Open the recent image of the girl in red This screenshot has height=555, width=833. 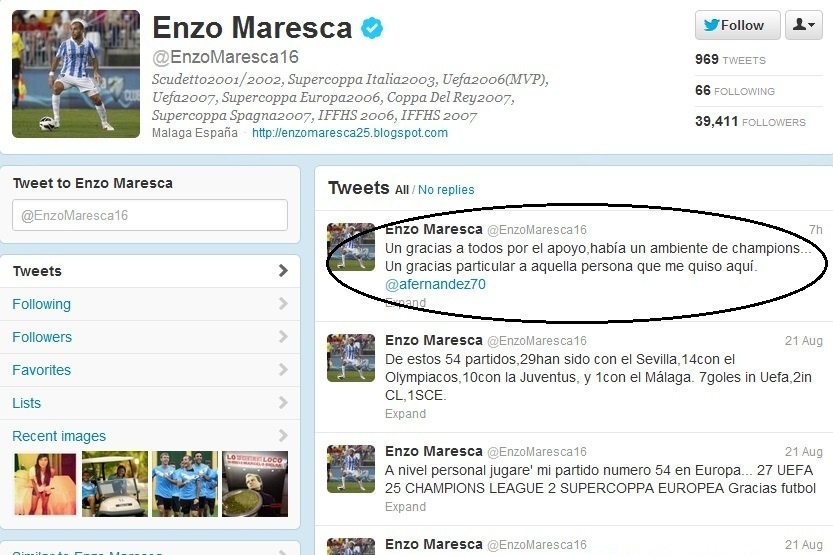[45, 484]
